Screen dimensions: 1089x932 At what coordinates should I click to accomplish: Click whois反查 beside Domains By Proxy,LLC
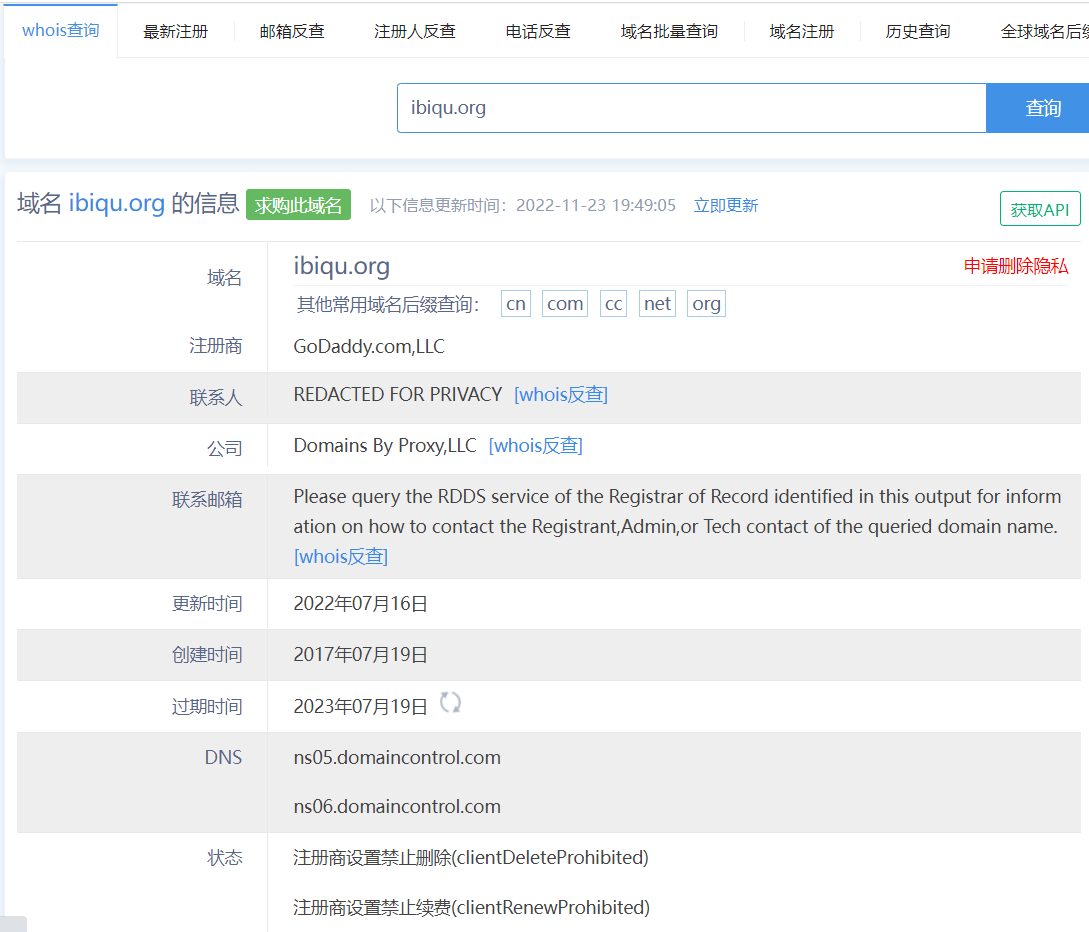point(535,445)
